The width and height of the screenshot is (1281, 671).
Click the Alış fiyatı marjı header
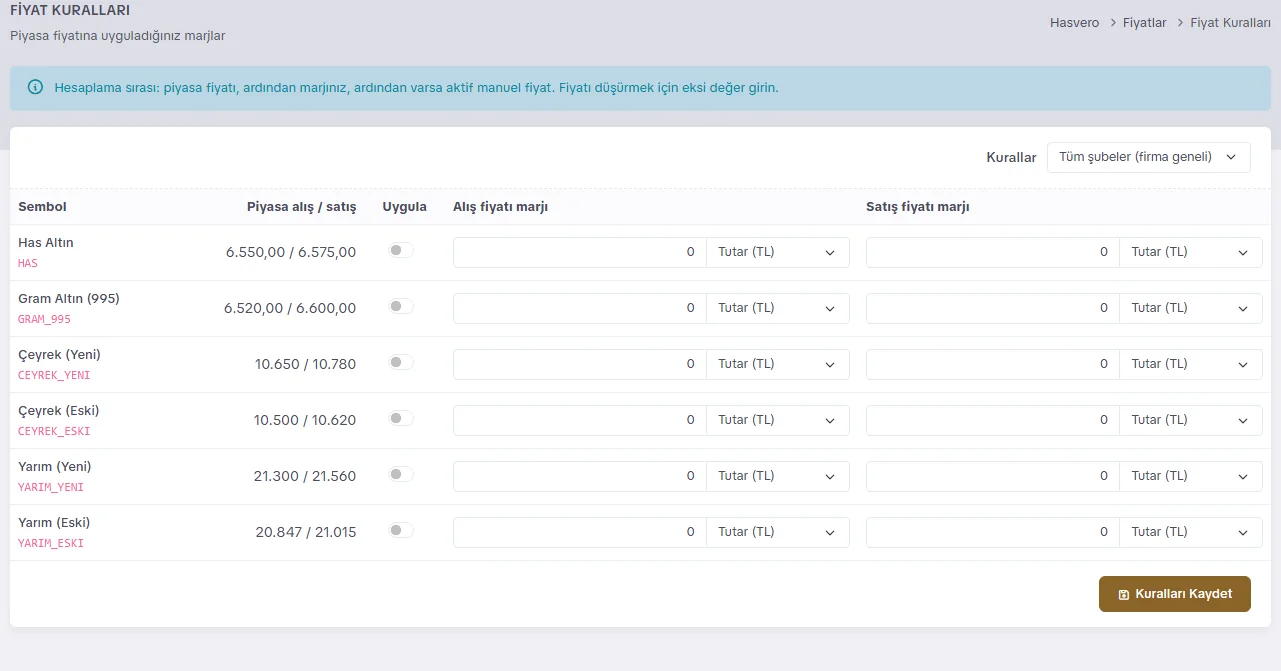point(500,207)
